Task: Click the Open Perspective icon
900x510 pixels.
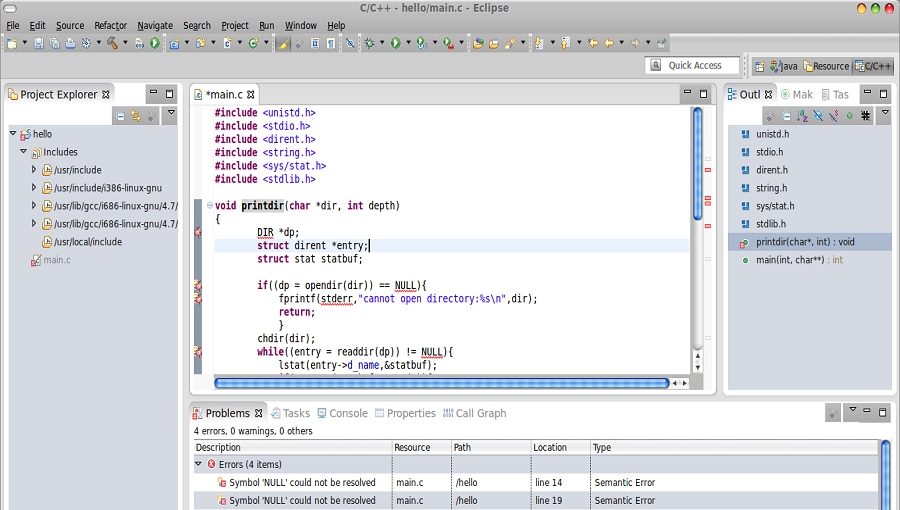Action: [x=760, y=66]
